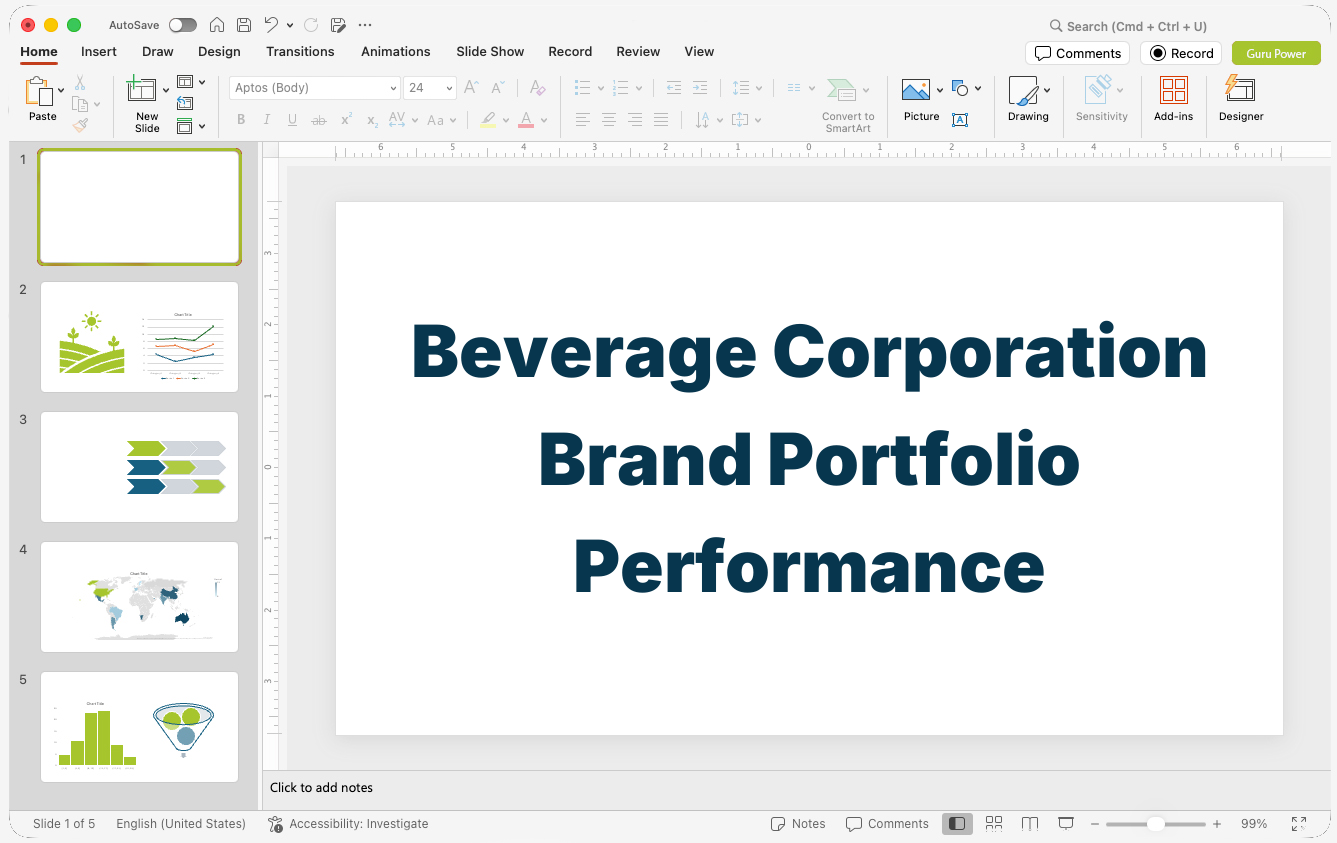
Task: Click the green Guru Power button
Action: tap(1276, 53)
